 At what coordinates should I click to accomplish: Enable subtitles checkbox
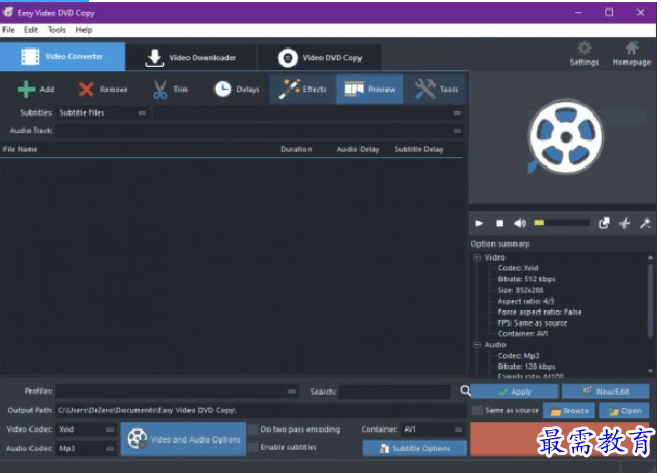[x=253, y=447]
